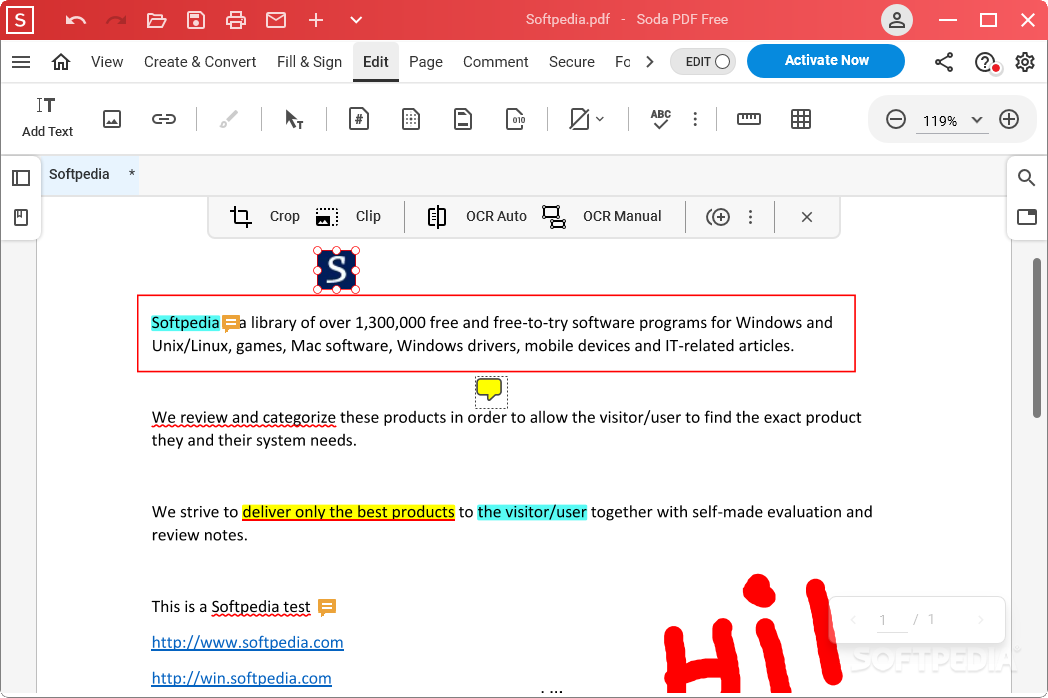1048x698 pixels.
Task: Toggle the left side panel icon
Action: click(21, 178)
